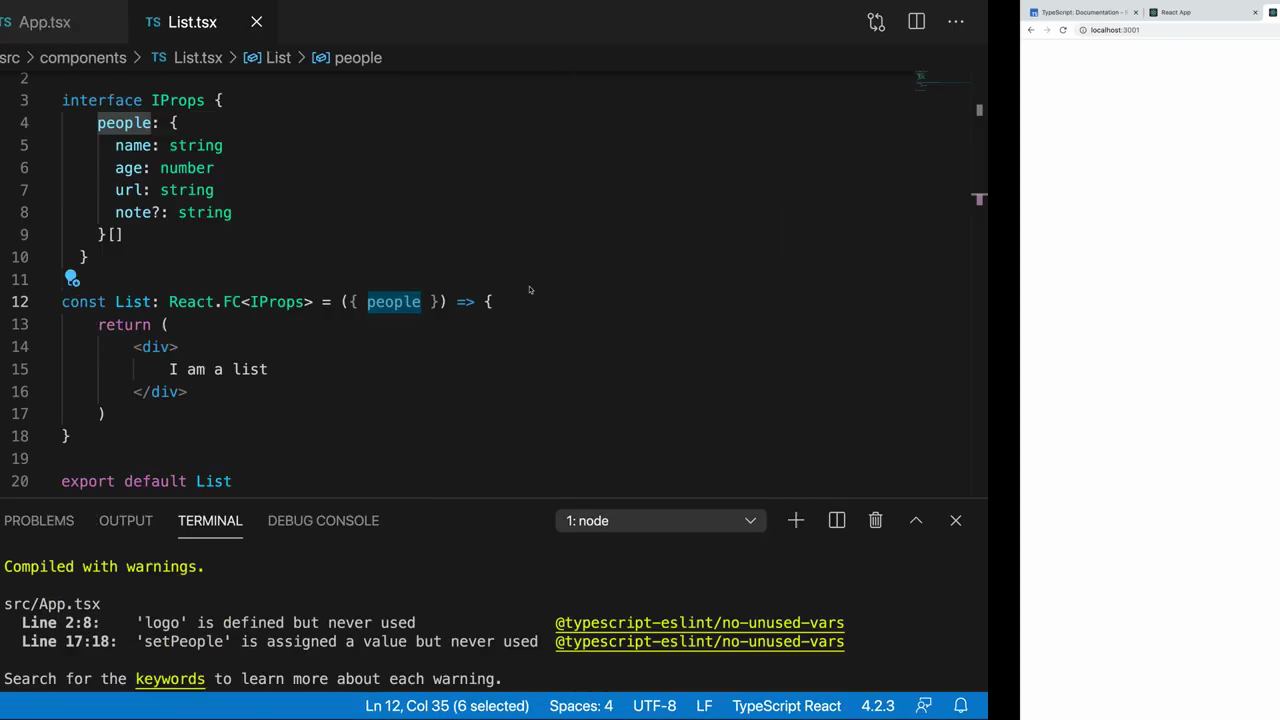Open notifications bell in the status bar
The image size is (1280, 720).
click(x=961, y=706)
